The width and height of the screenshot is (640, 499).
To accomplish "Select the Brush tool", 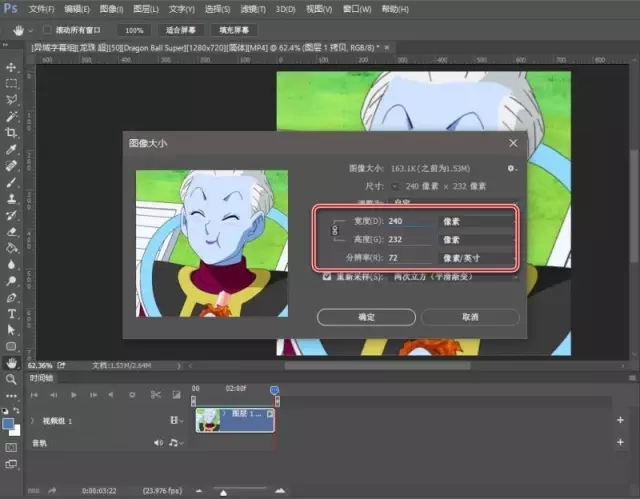I will coord(11,182).
